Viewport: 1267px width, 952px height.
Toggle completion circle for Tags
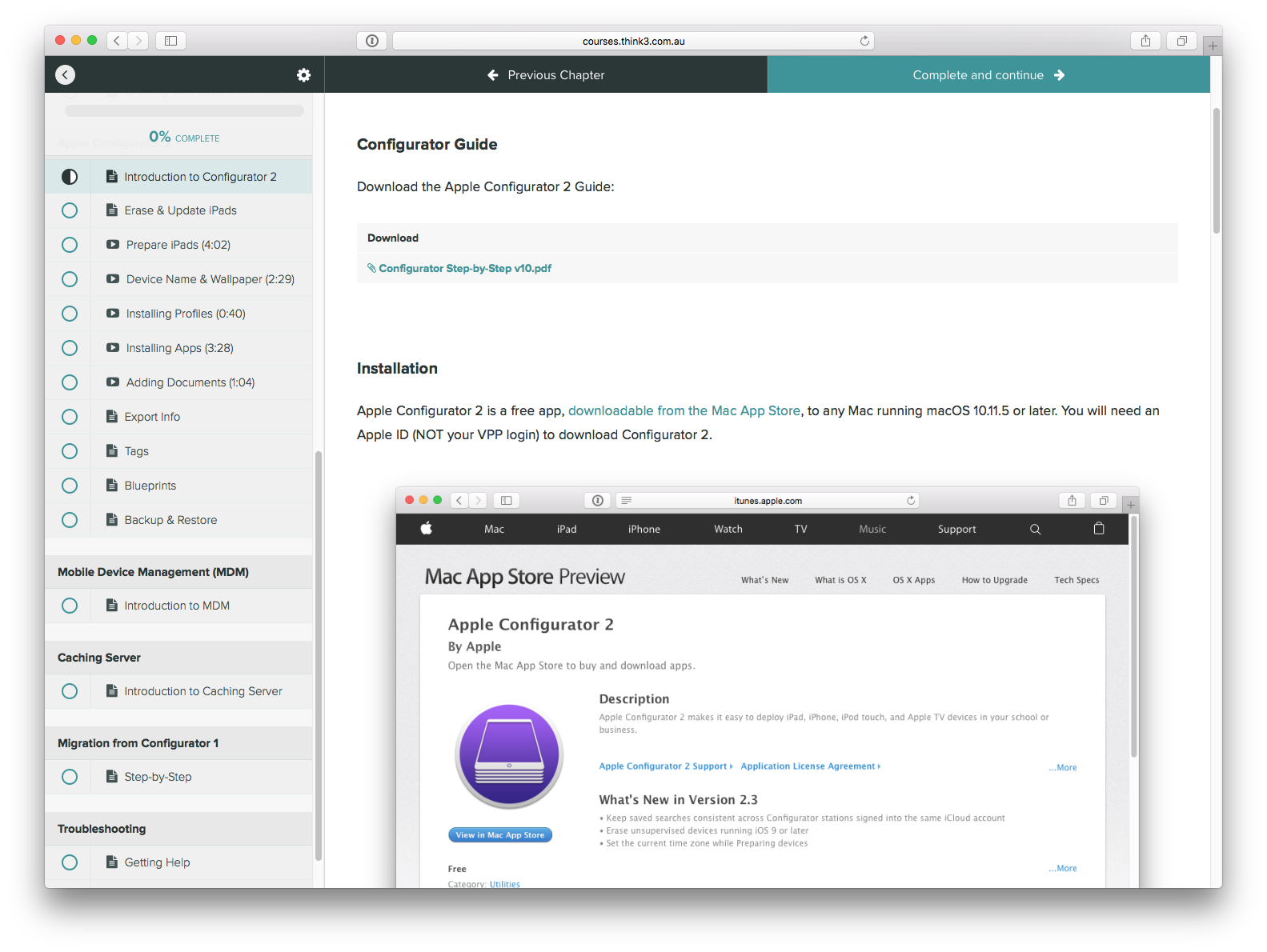pos(70,451)
